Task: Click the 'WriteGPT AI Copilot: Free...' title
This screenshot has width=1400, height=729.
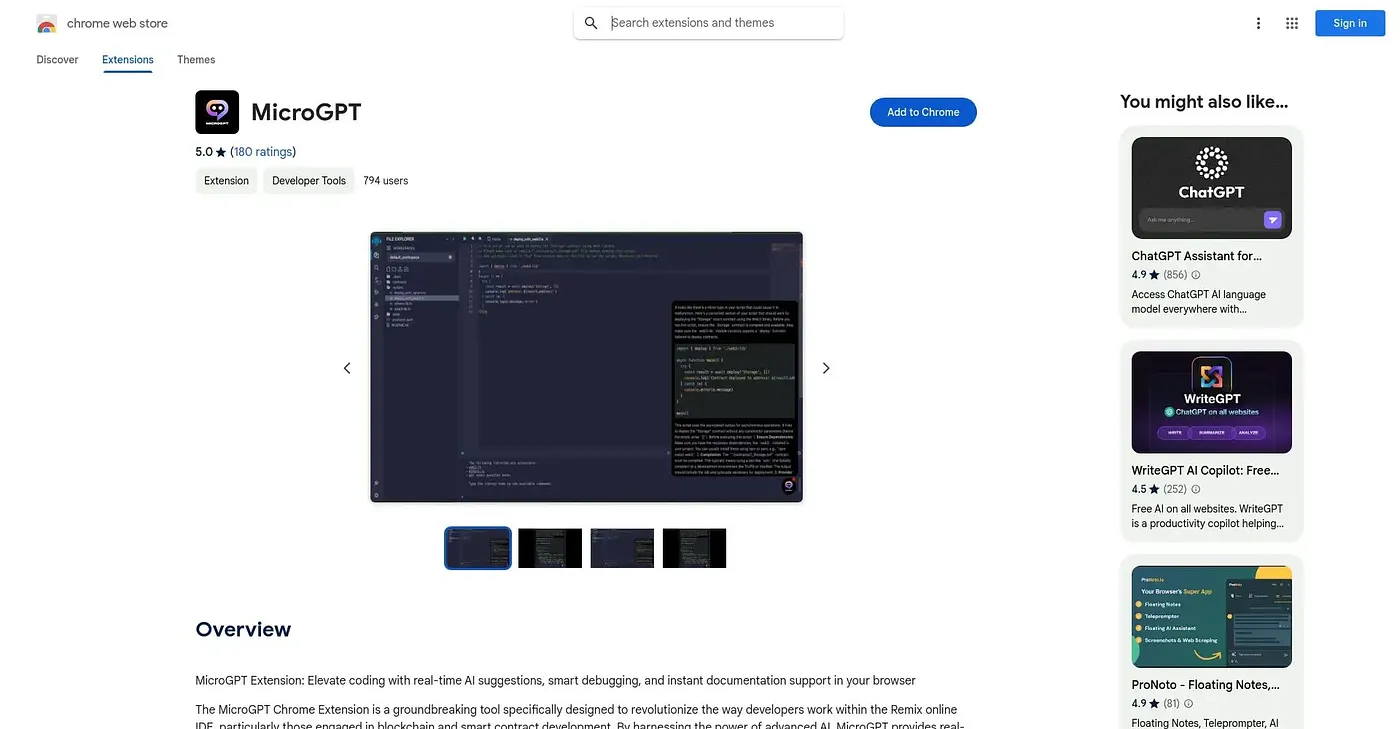Action: (1205, 470)
